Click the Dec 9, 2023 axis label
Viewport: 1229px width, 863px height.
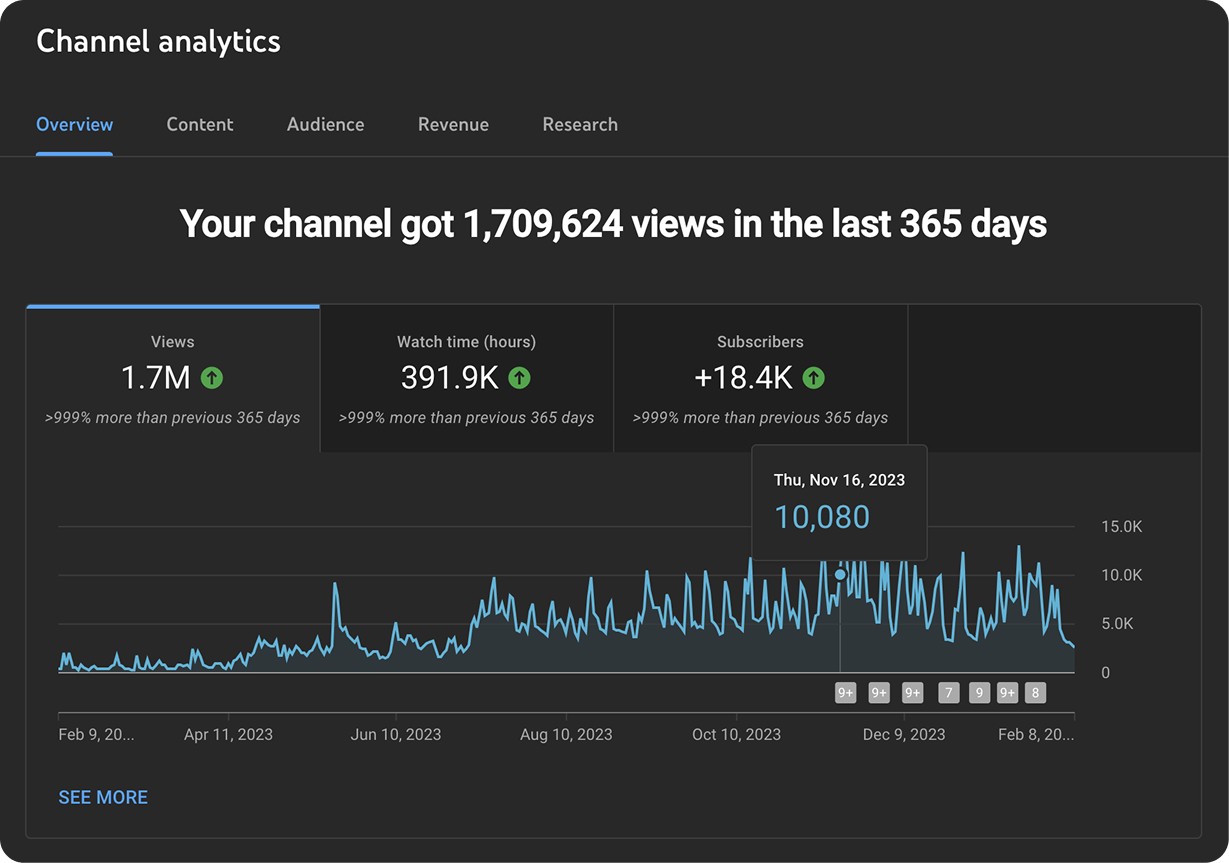pyautogui.click(x=904, y=734)
